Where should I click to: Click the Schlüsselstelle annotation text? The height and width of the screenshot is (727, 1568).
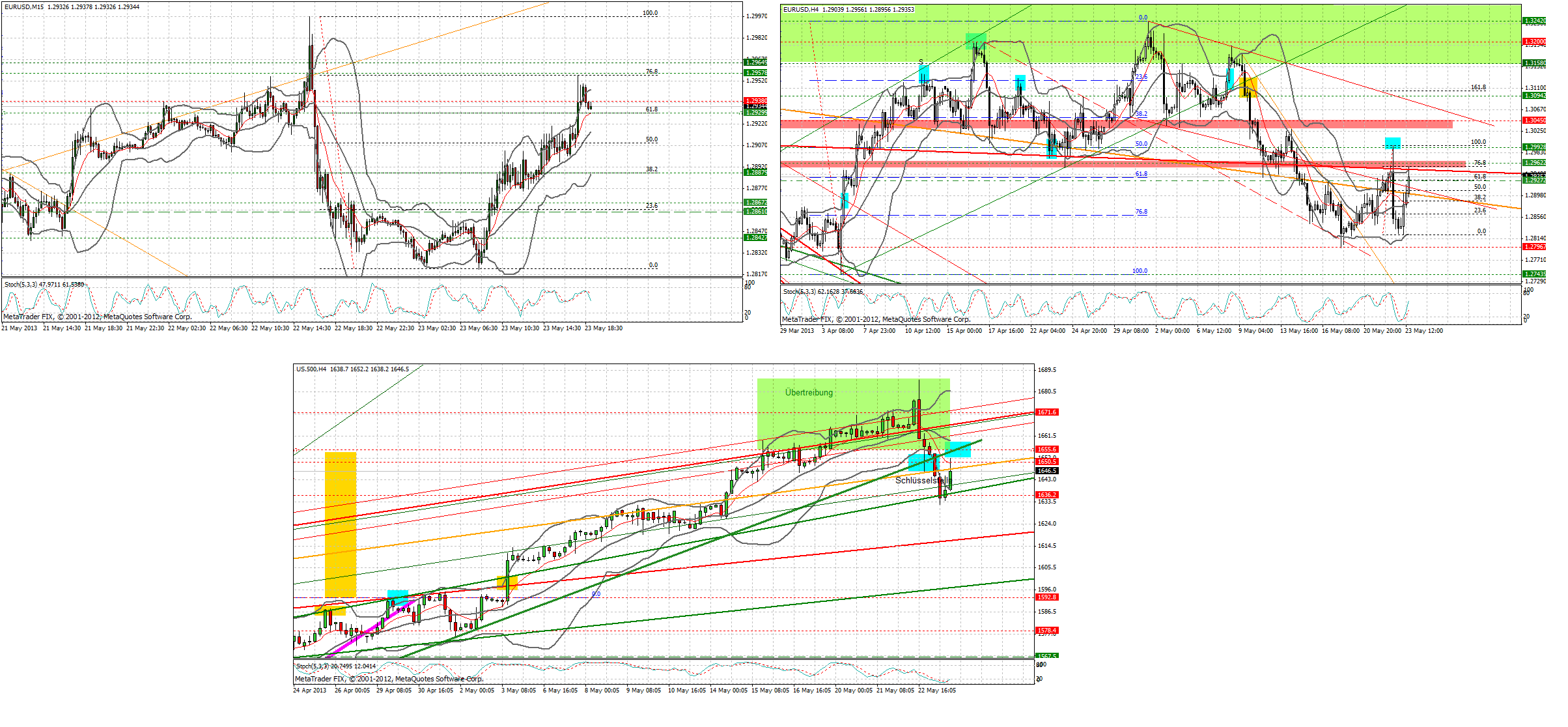921,481
